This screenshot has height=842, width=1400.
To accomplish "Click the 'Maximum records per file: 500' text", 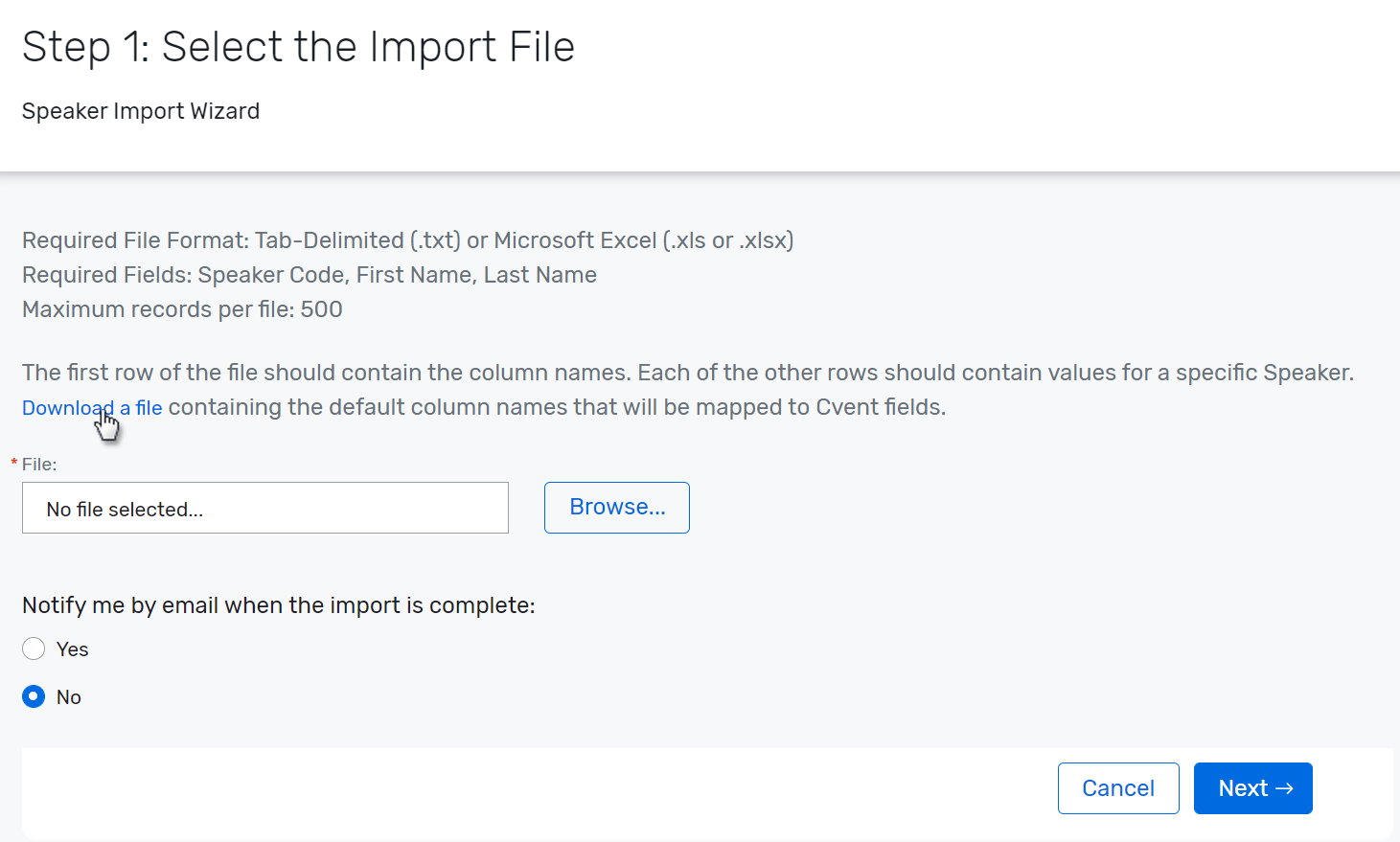I will click(x=182, y=309).
